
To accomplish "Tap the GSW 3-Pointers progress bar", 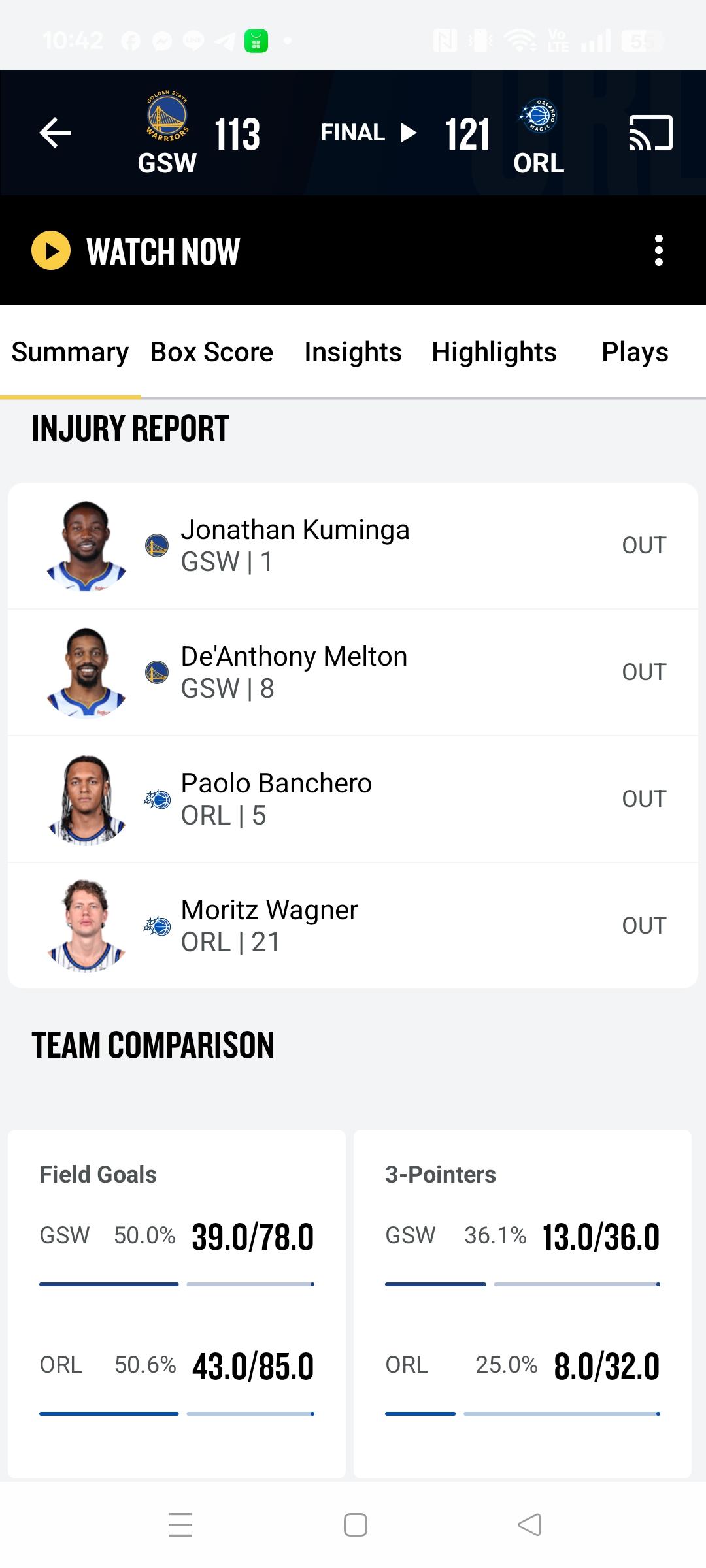I will (x=522, y=1284).
